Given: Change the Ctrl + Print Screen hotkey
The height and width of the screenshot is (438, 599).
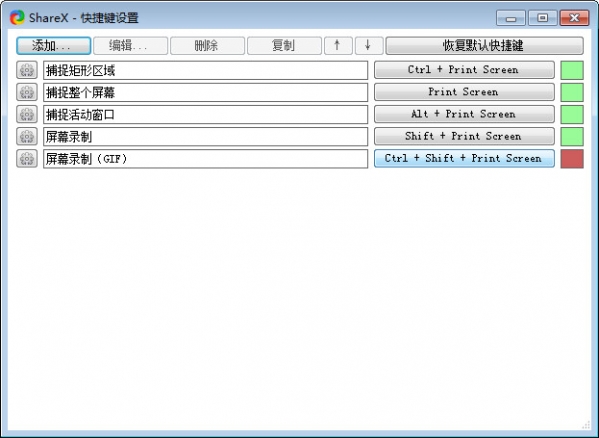Looking at the screenshot, I should coord(464,70).
